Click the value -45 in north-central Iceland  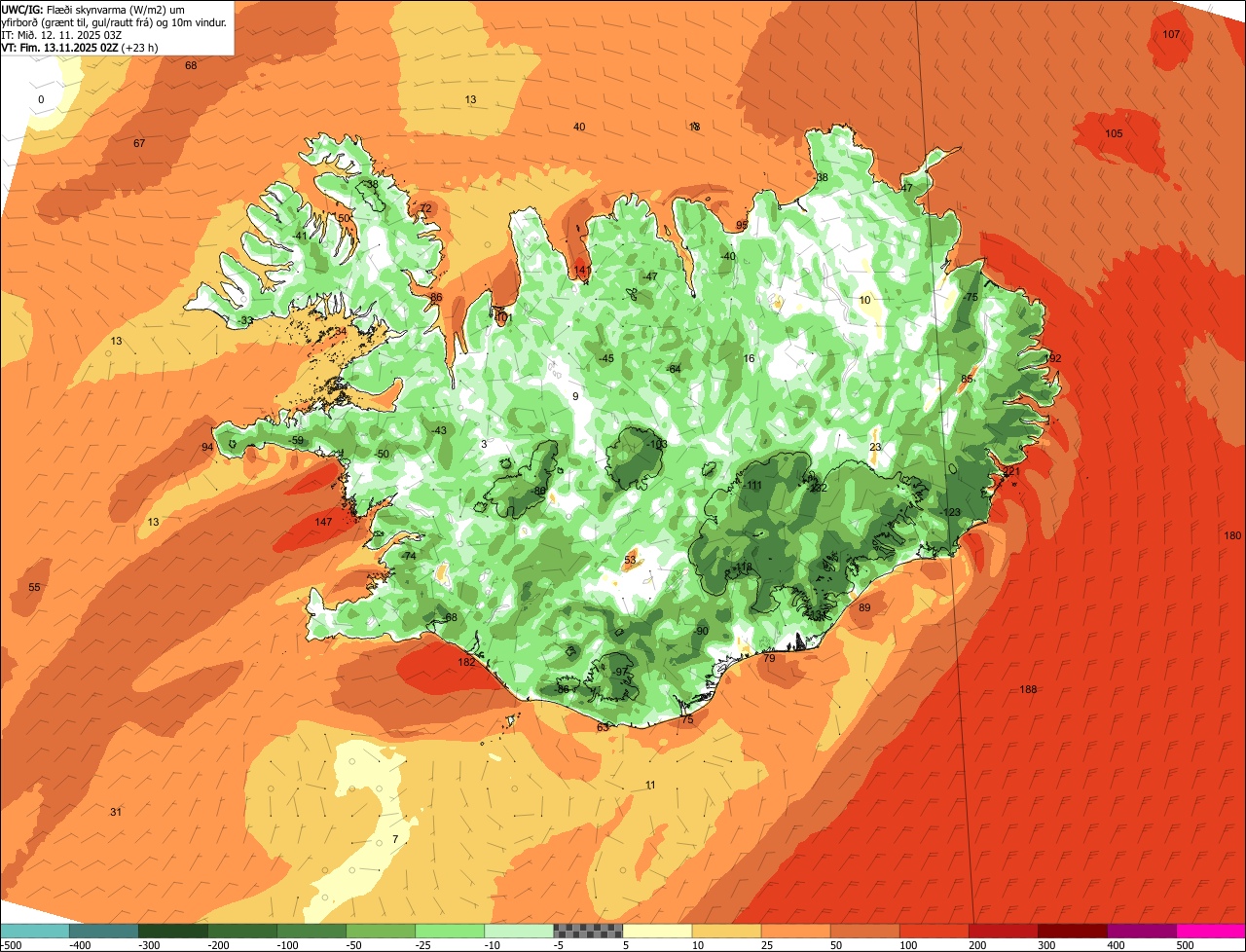coord(605,358)
